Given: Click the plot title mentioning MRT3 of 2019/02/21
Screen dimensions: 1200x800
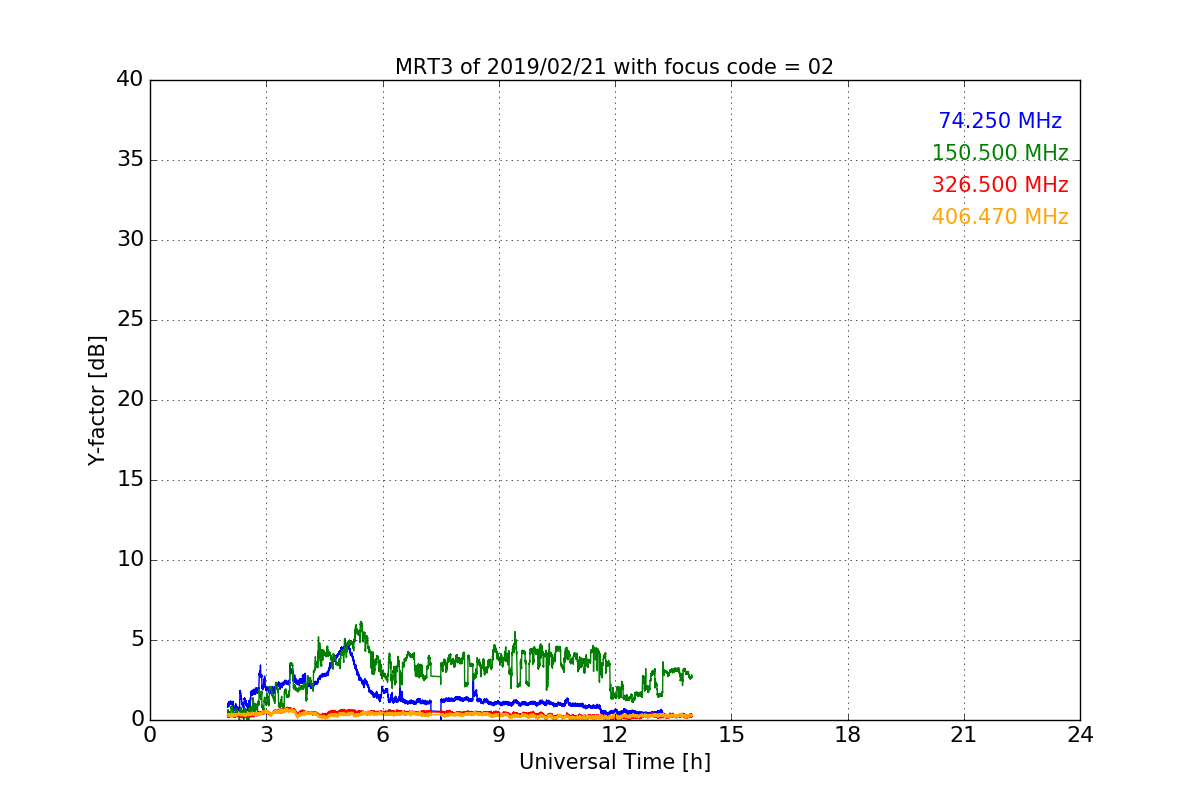Looking at the screenshot, I should pos(614,67).
